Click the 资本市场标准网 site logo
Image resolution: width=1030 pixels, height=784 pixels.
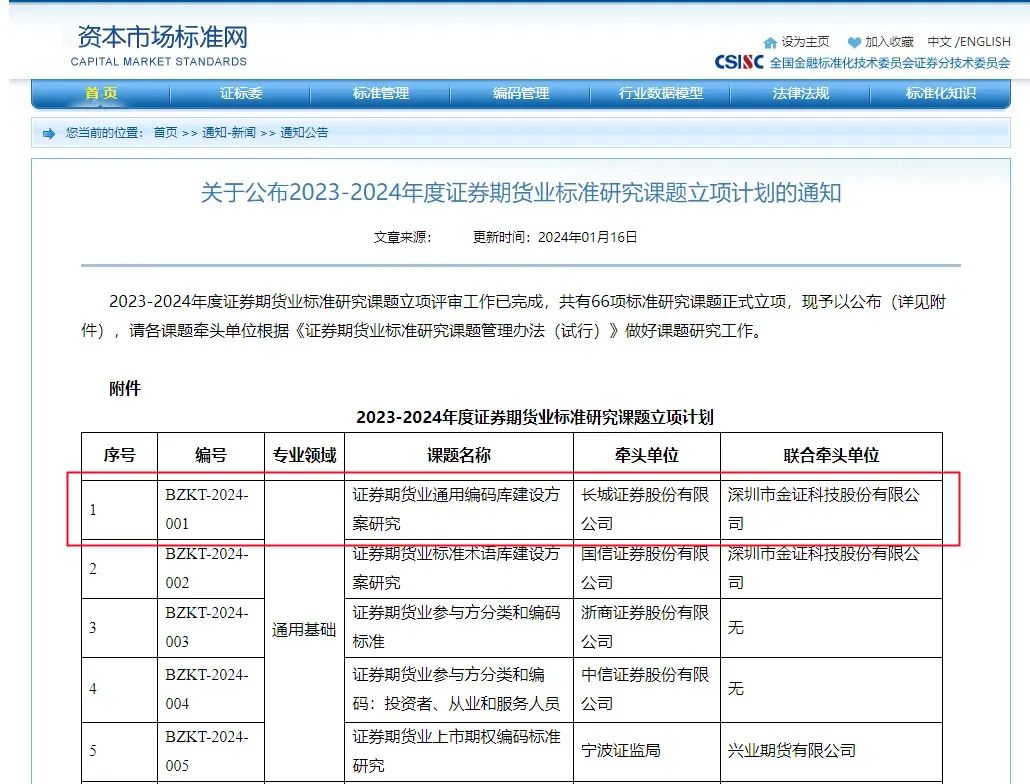160,46
